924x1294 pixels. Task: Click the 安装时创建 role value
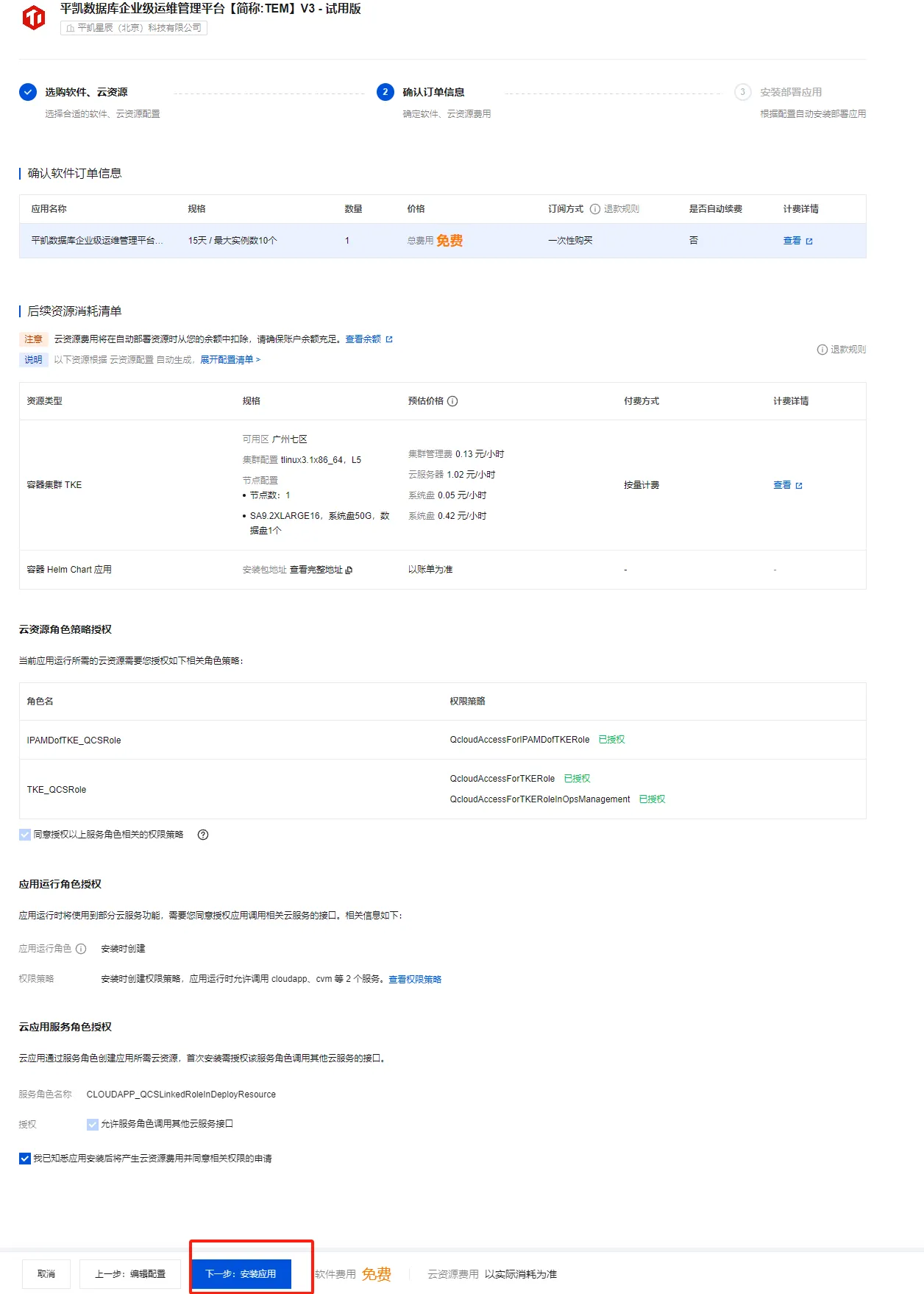[x=123, y=949]
